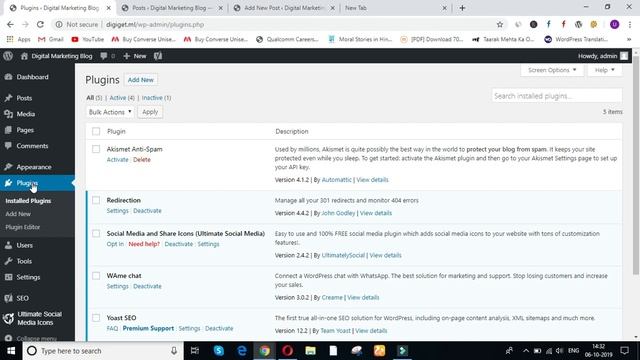Open Appearance menu in sidebar
The image size is (640, 360).
(34, 167)
